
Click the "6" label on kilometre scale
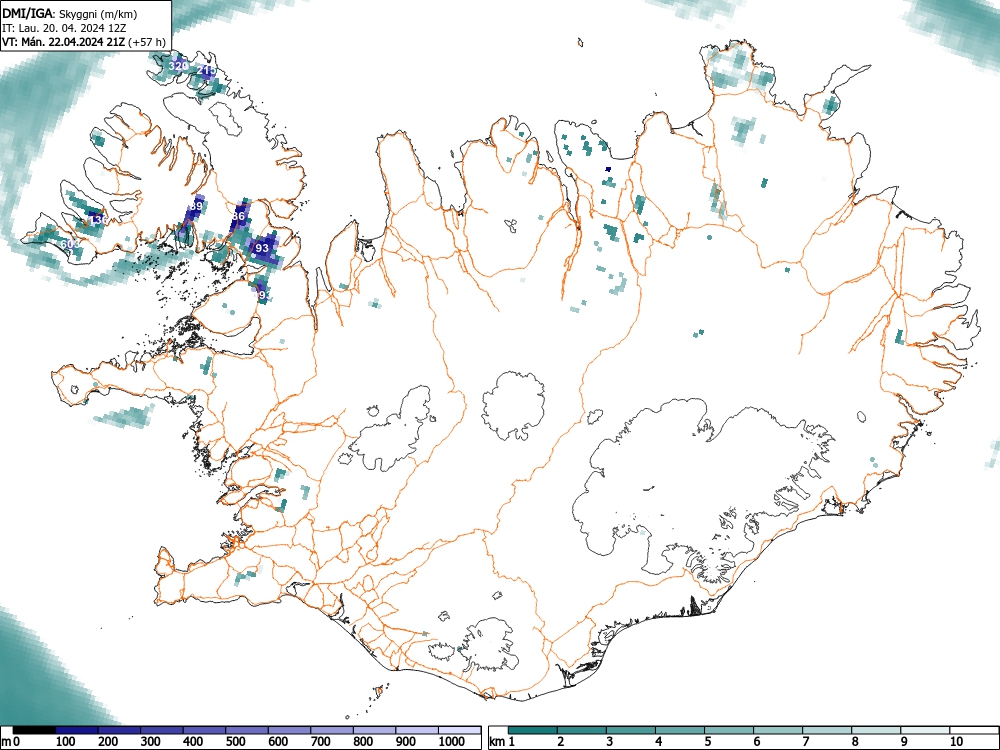[757, 741]
